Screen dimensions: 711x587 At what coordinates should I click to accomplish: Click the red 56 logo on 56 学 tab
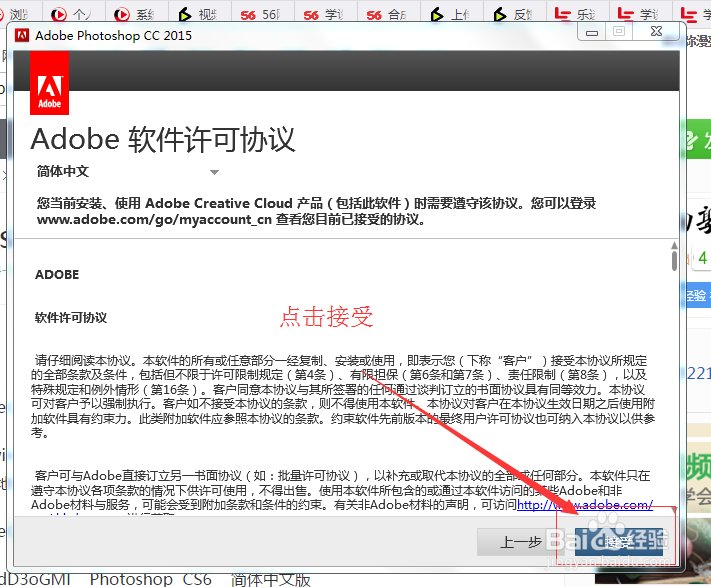pyautogui.click(x=311, y=15)
